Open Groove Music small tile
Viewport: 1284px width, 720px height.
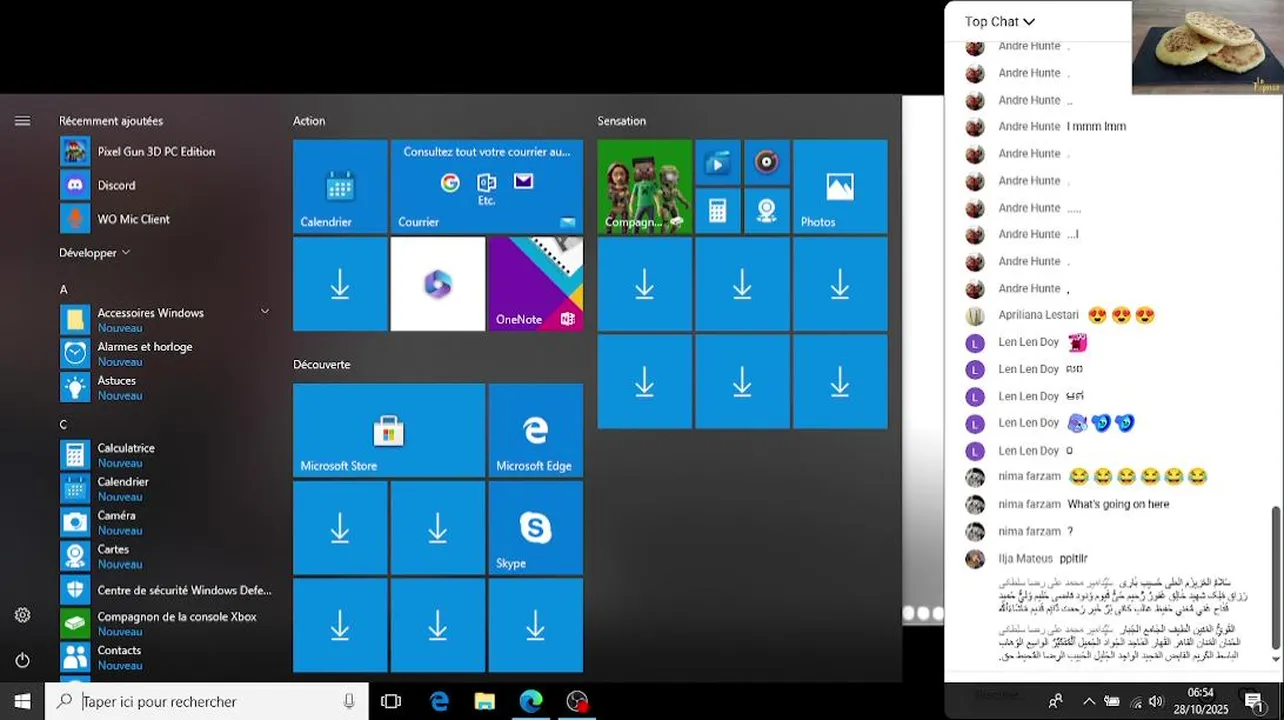(x=766, y=162)
